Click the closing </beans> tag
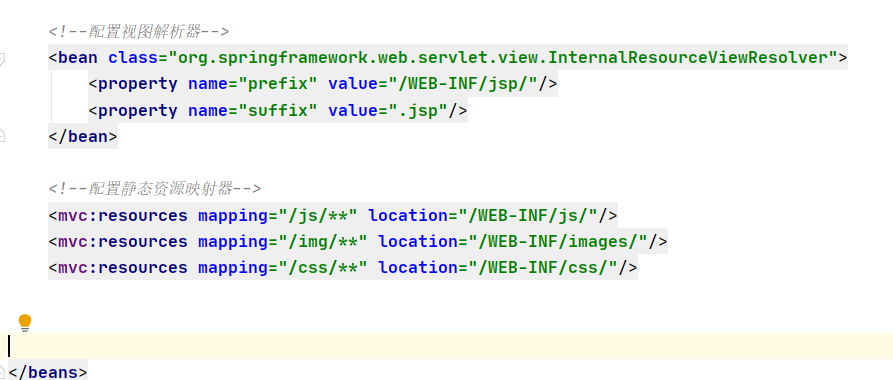This screenshot has width=893, height=380. 48,372
